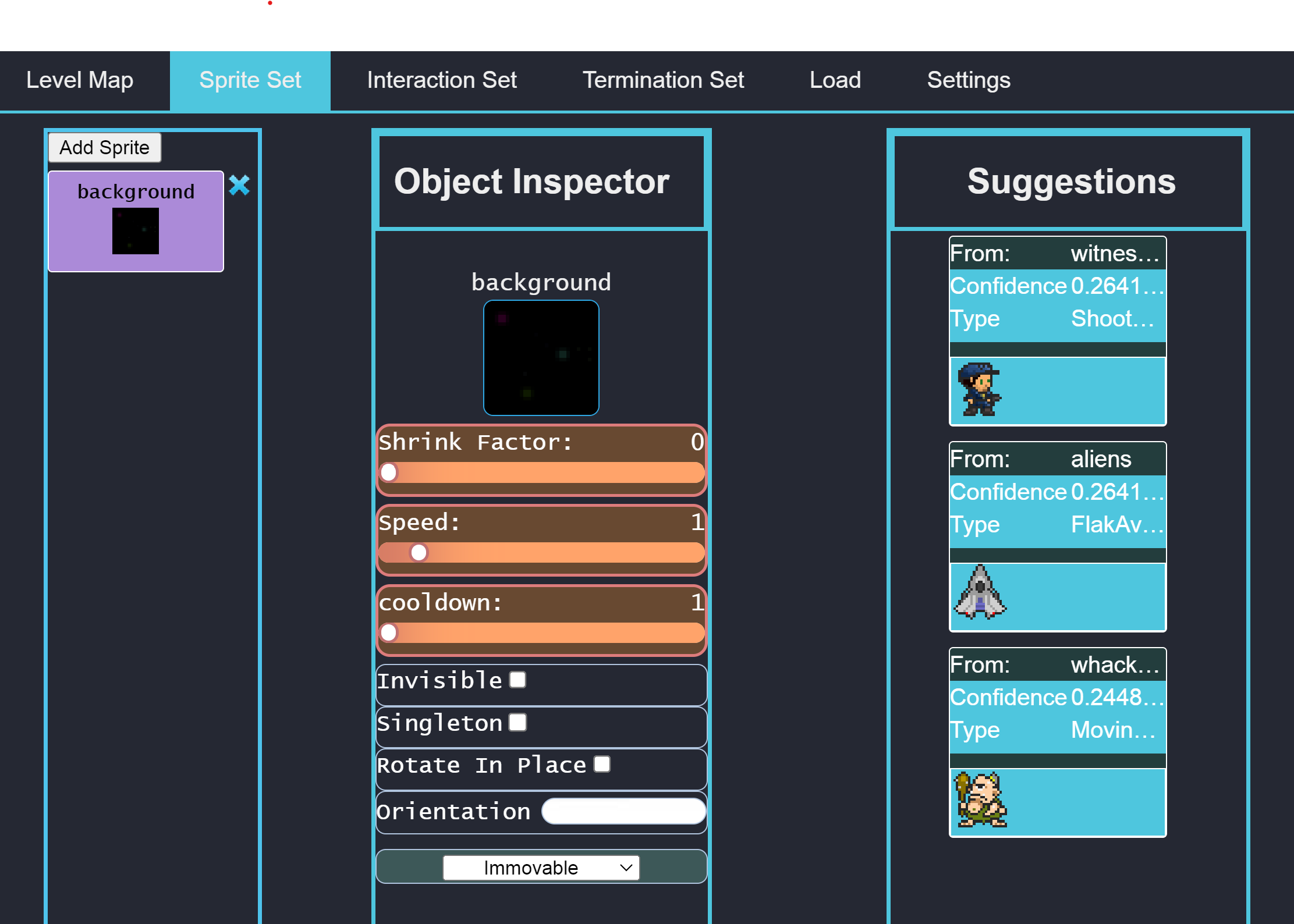
Task: Click the troll sprite in whack suggestion
Action: pos(981,800)
